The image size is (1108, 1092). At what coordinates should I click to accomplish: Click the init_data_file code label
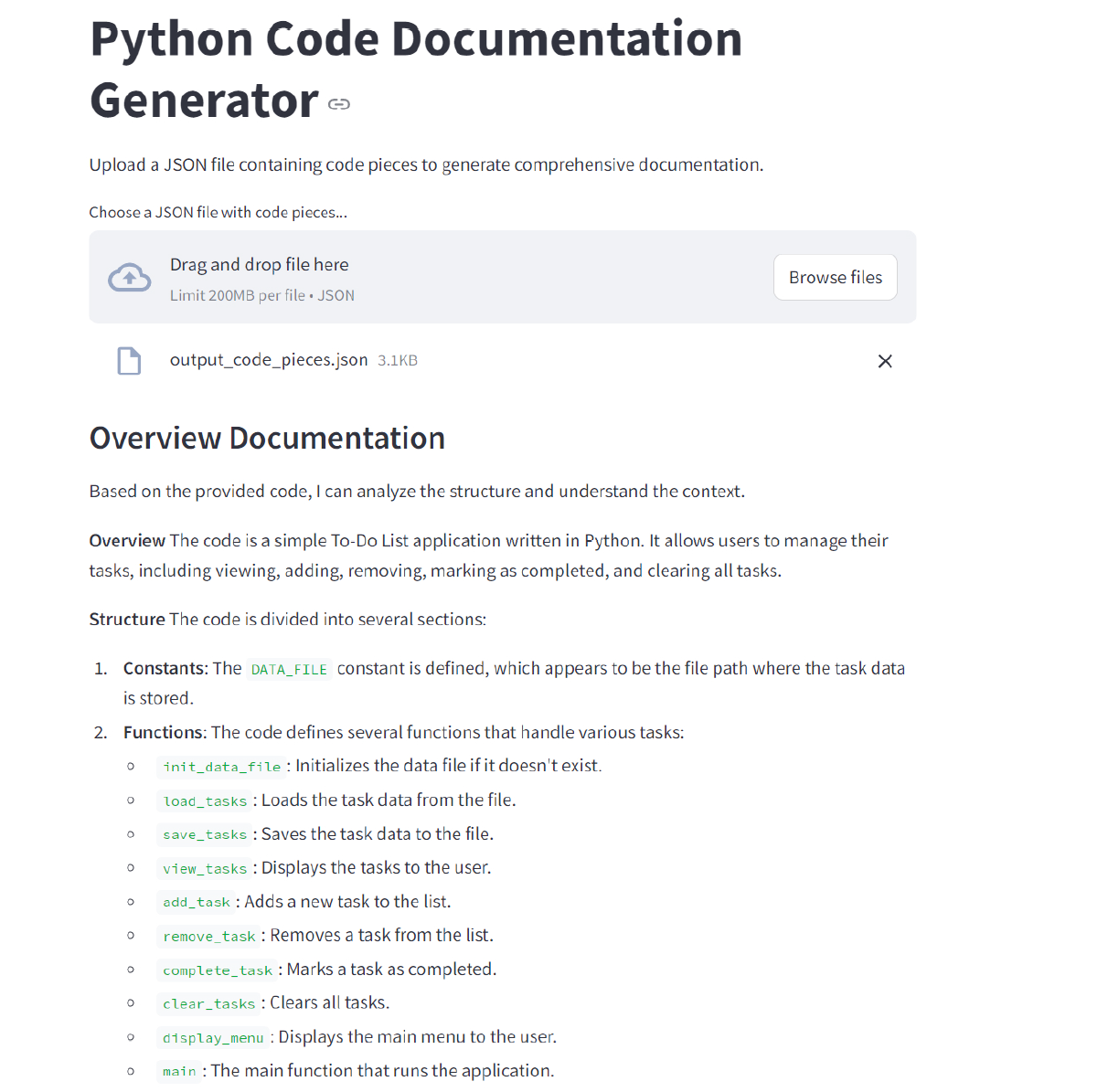tap(221, 767)
